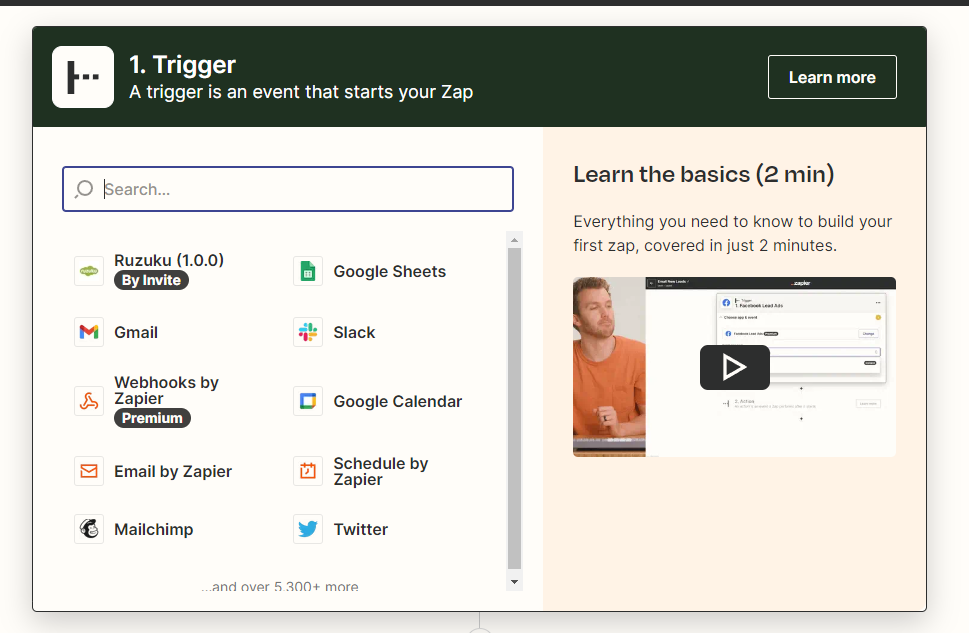Click the Trigger step icon in header
Viewport: 969px width, 633px height.
(x=83, y=77)
